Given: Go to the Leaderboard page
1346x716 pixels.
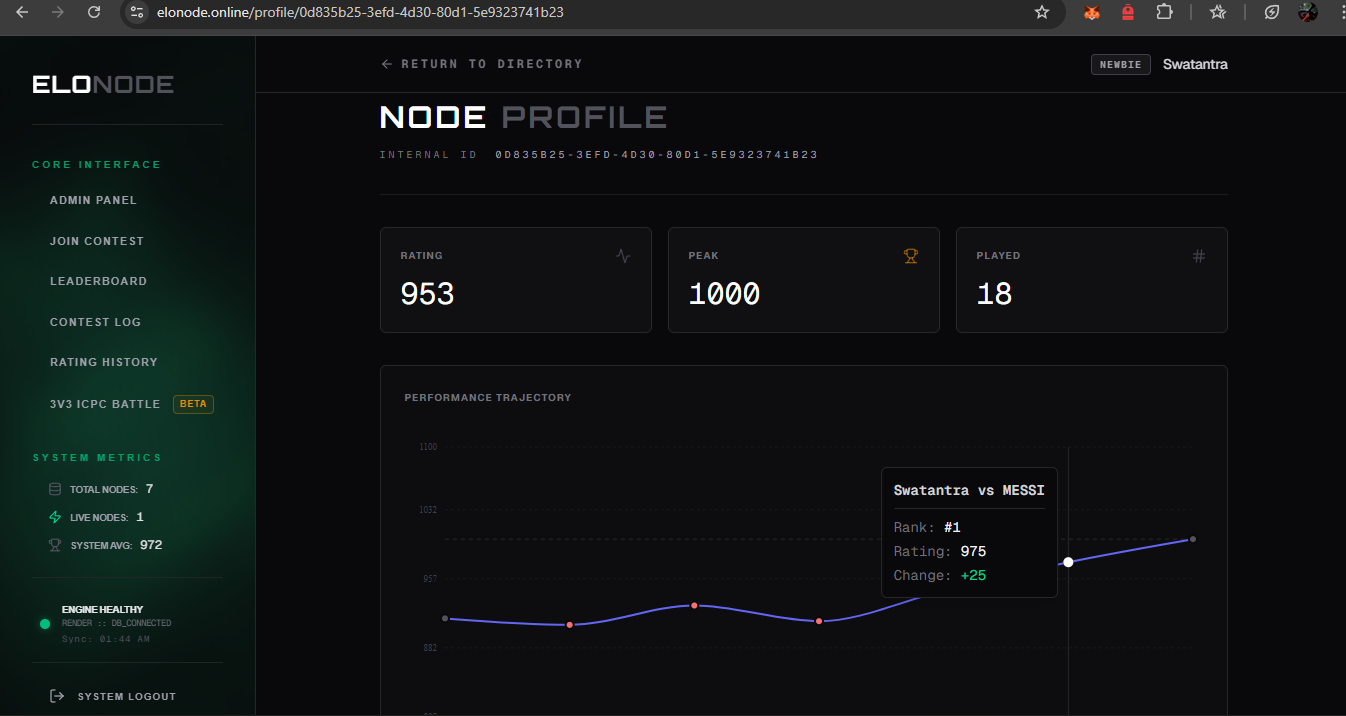Looking at the screenshot, I should coord(98,281).
